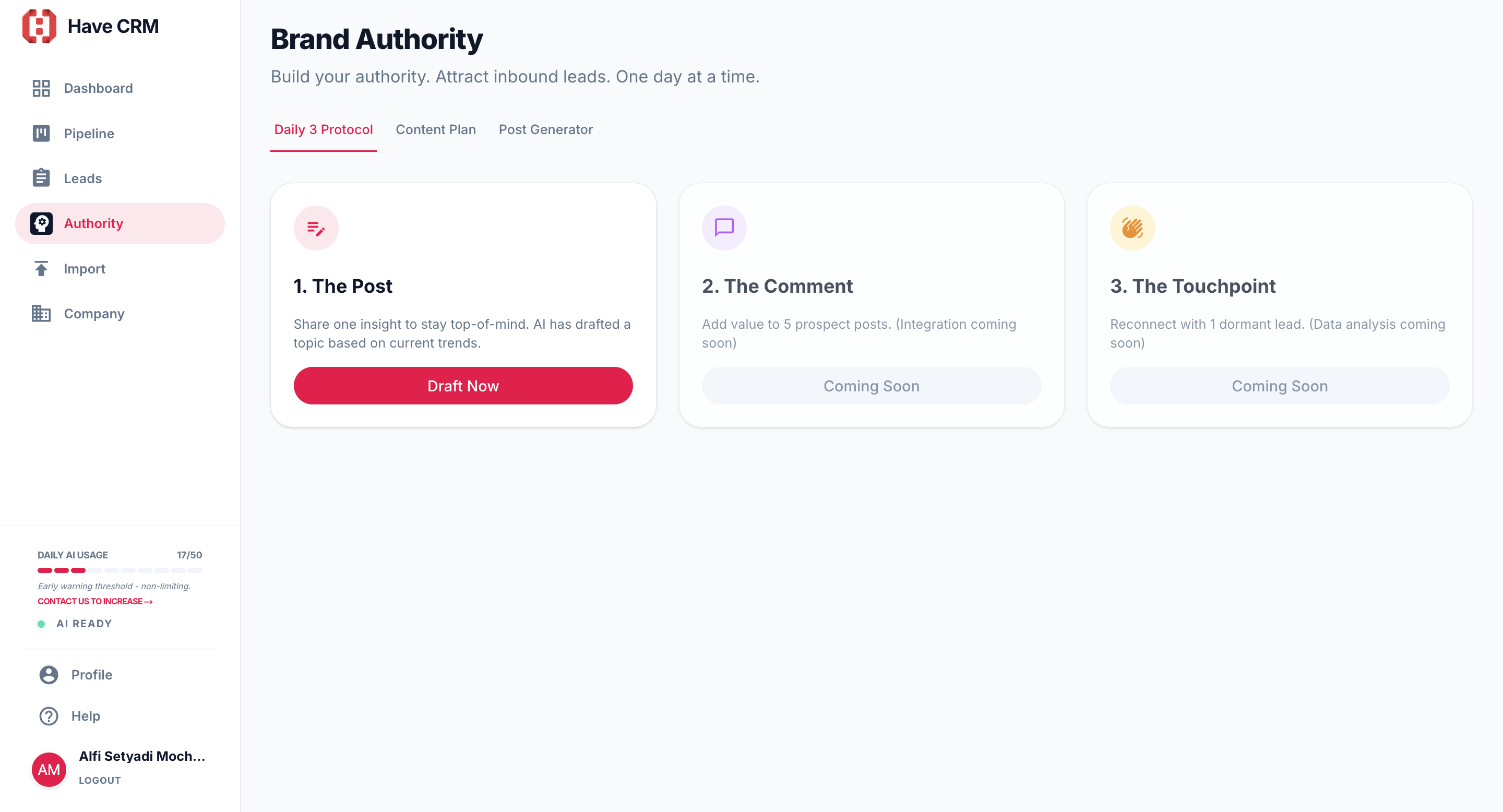1503x812 pixels.
Task: Click the Have CRM logo
Action: pyautogui.click(x=39, y=26)
